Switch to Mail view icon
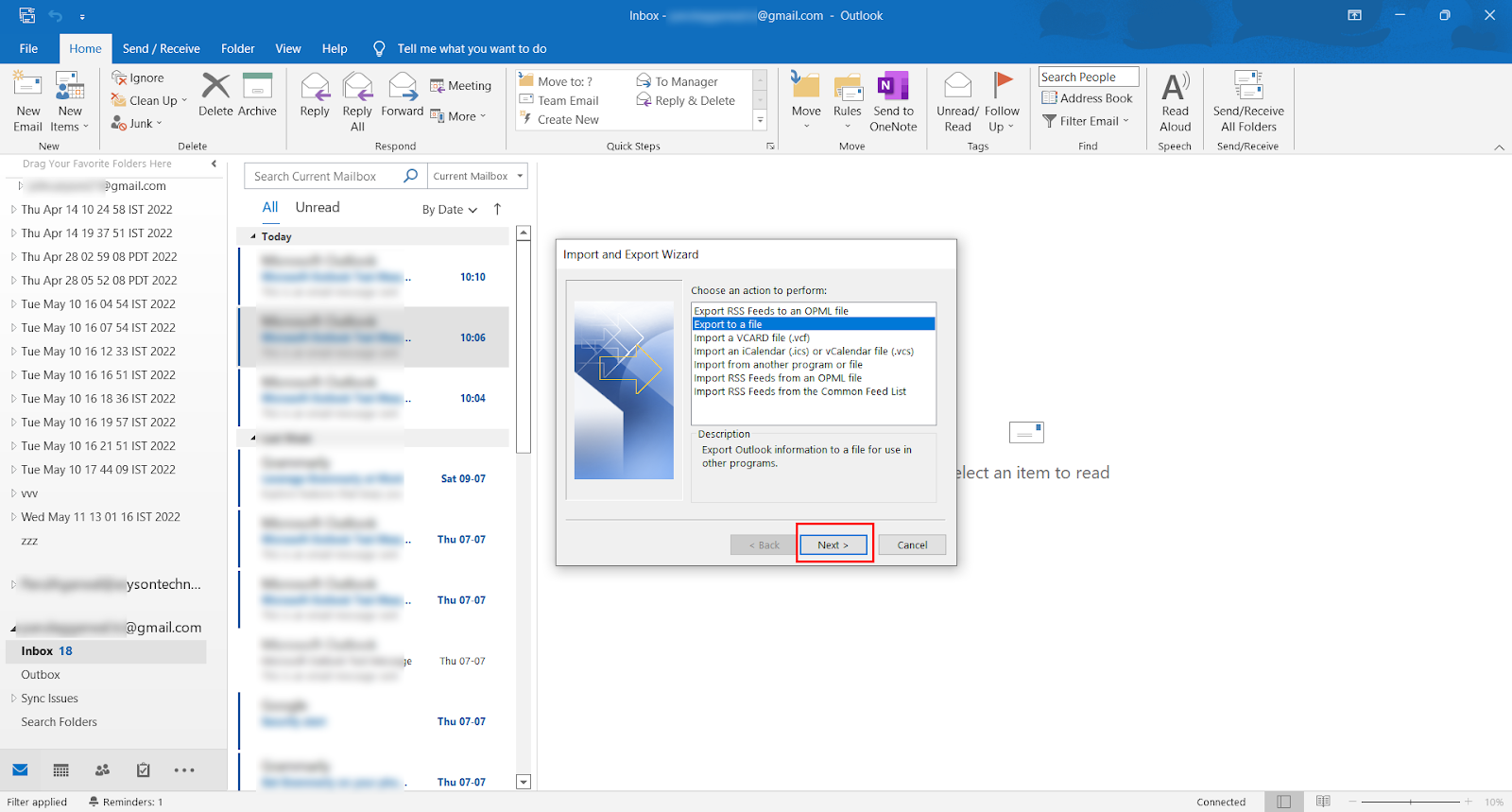This screenshot has height=812, width=1512. [20, 770]
